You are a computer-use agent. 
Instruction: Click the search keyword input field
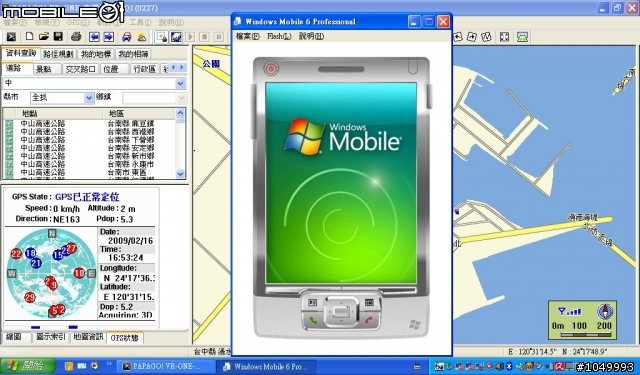[x=89, y=83]
